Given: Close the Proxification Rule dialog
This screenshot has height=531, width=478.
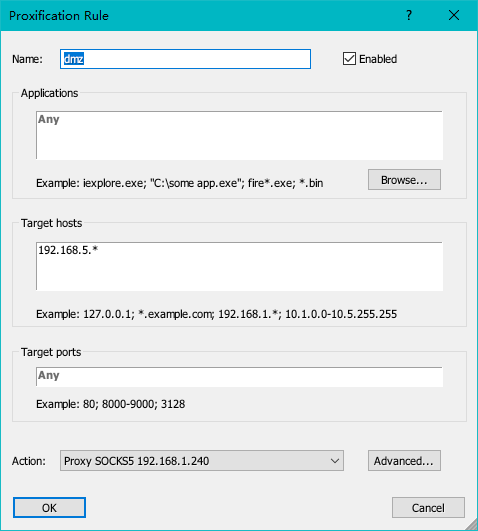Looking at the screenshot, I should [454, 15].
